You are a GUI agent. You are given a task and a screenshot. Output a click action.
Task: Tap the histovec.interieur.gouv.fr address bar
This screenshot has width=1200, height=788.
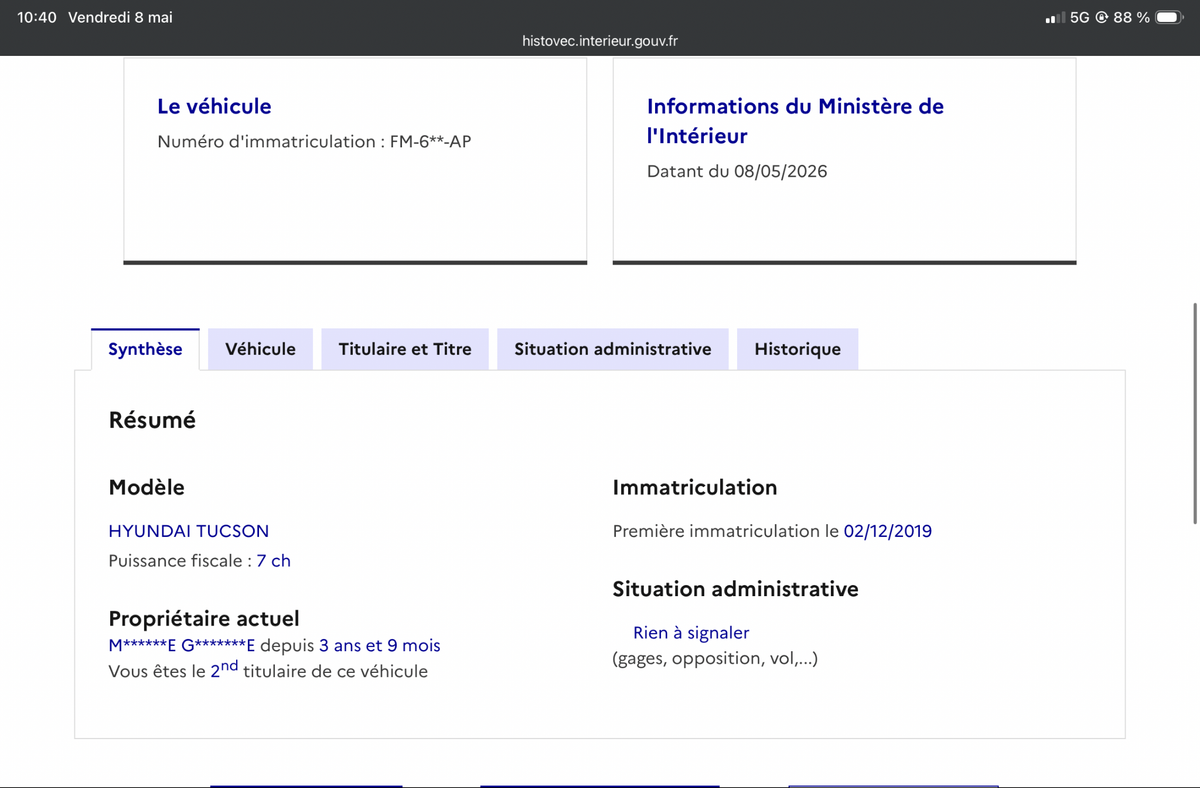click(600, 41)
